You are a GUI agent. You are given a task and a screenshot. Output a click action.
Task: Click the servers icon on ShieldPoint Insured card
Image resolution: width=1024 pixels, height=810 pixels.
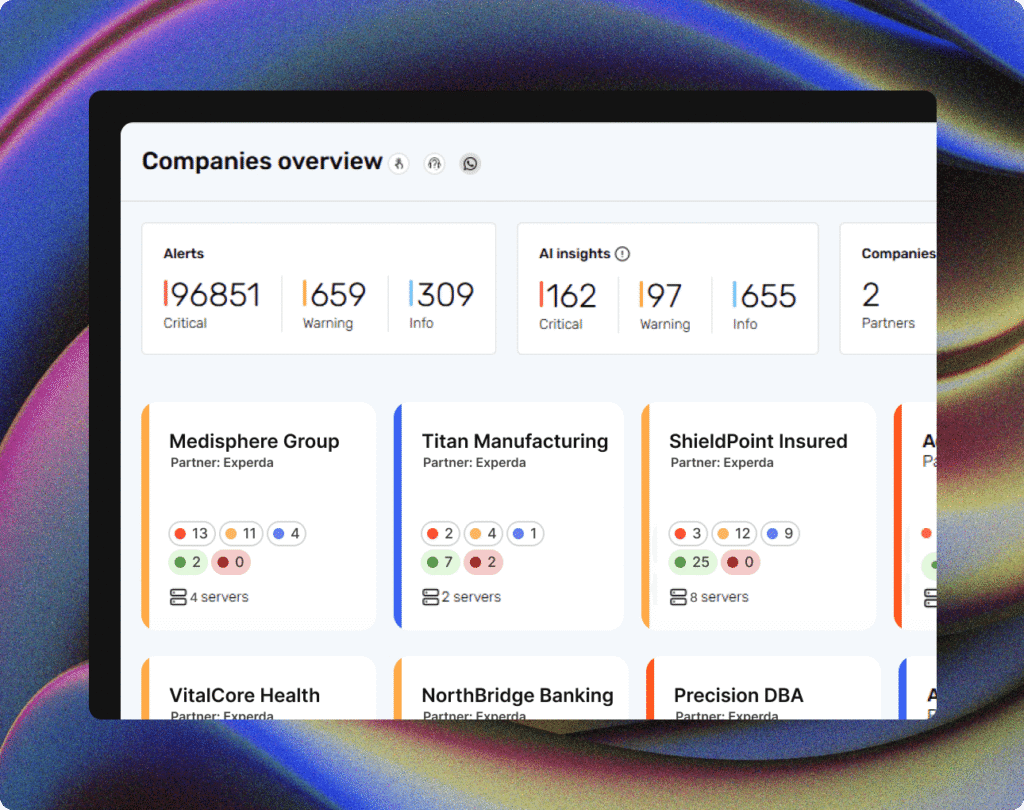pos(679,597)
